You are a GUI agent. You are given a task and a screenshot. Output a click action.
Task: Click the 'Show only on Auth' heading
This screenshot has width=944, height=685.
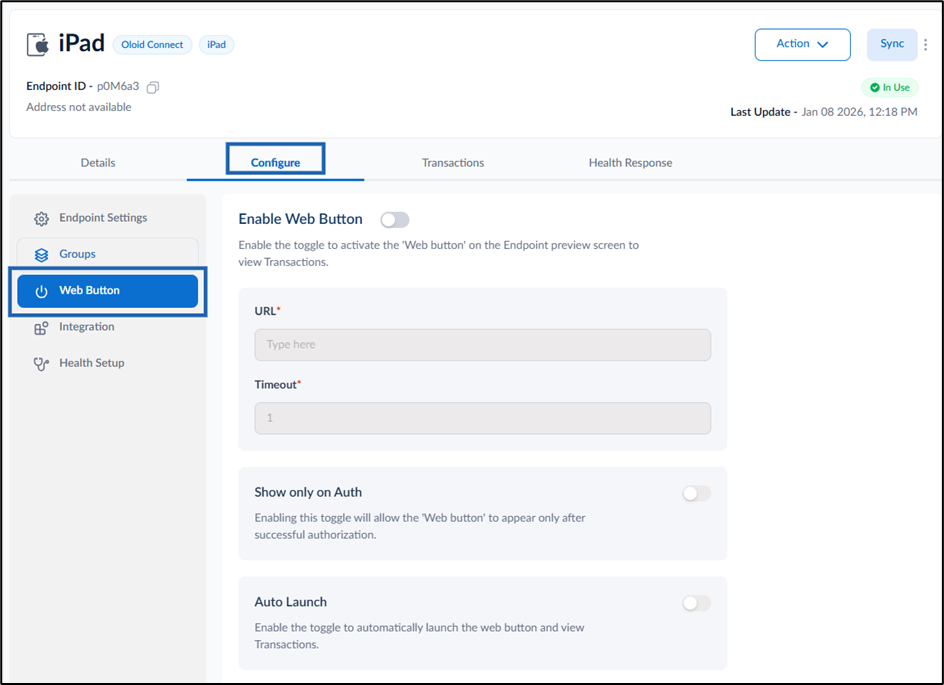pyautogui.click(x=308, y=492)
